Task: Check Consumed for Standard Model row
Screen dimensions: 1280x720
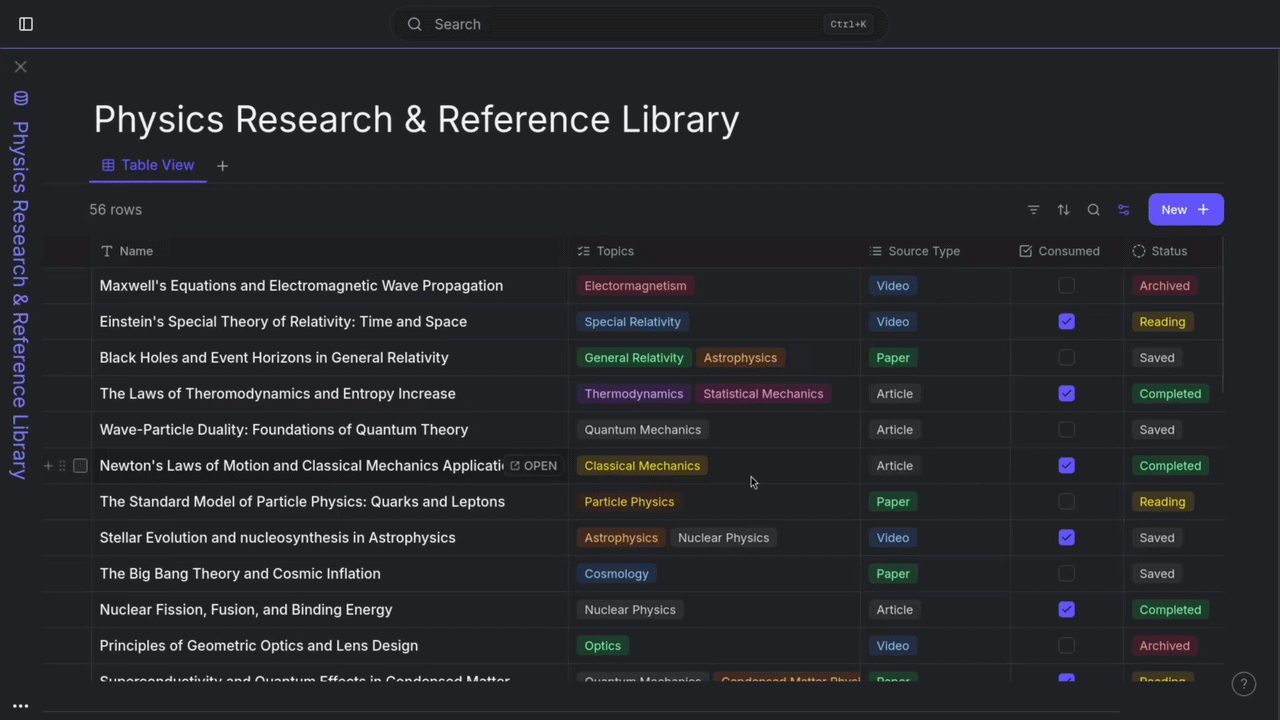Action: pyautogui.click(x=1067, y=502)
